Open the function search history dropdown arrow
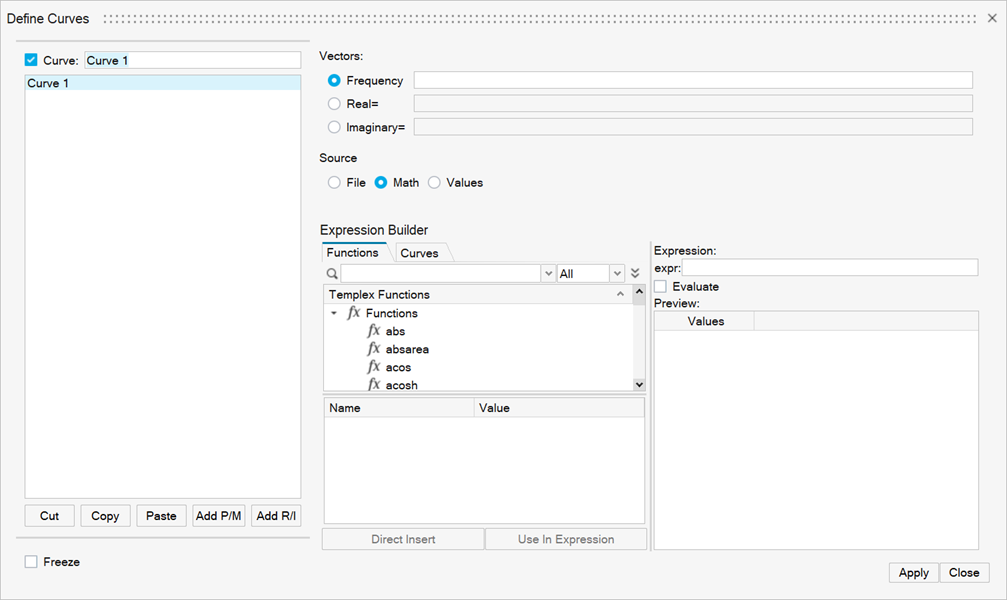1007x600 pixels. [548, 273]
